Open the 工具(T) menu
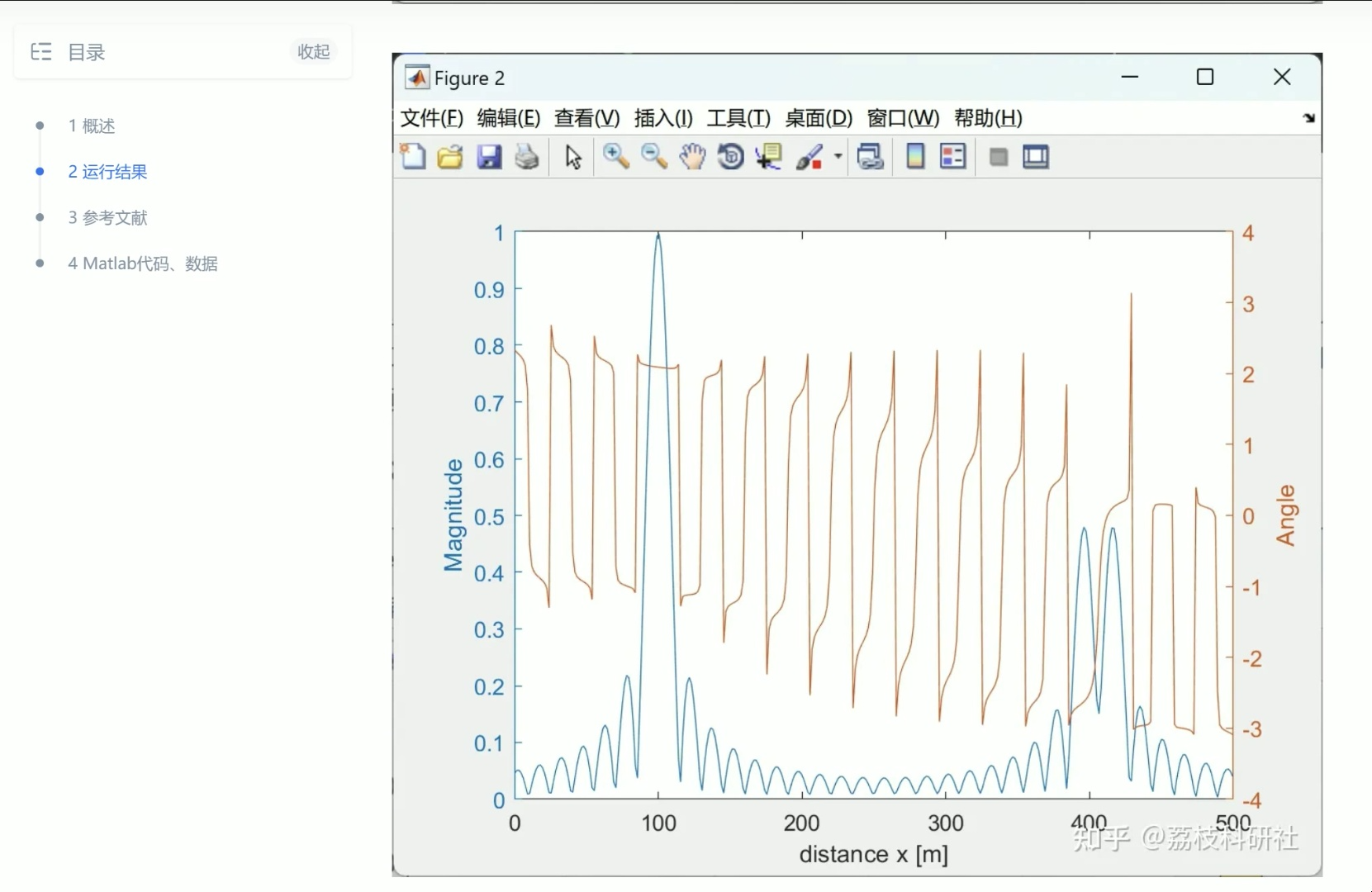 (738, 118)
